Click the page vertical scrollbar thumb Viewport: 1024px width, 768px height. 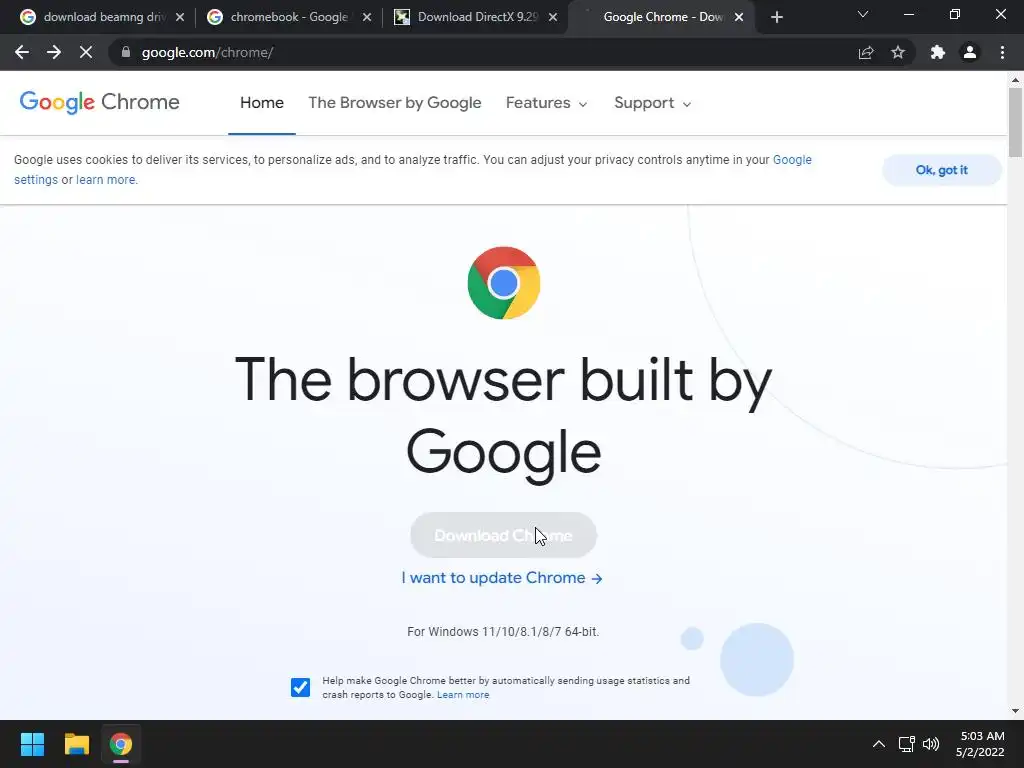pos(1015,122)
